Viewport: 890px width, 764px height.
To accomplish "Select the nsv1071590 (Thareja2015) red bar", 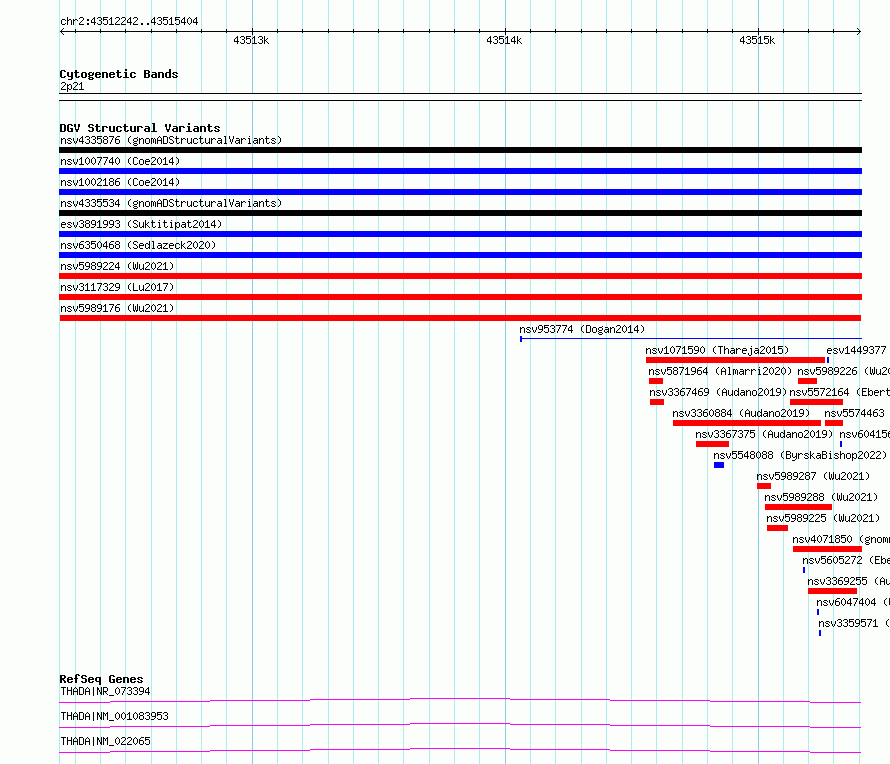I will point(735,360).
